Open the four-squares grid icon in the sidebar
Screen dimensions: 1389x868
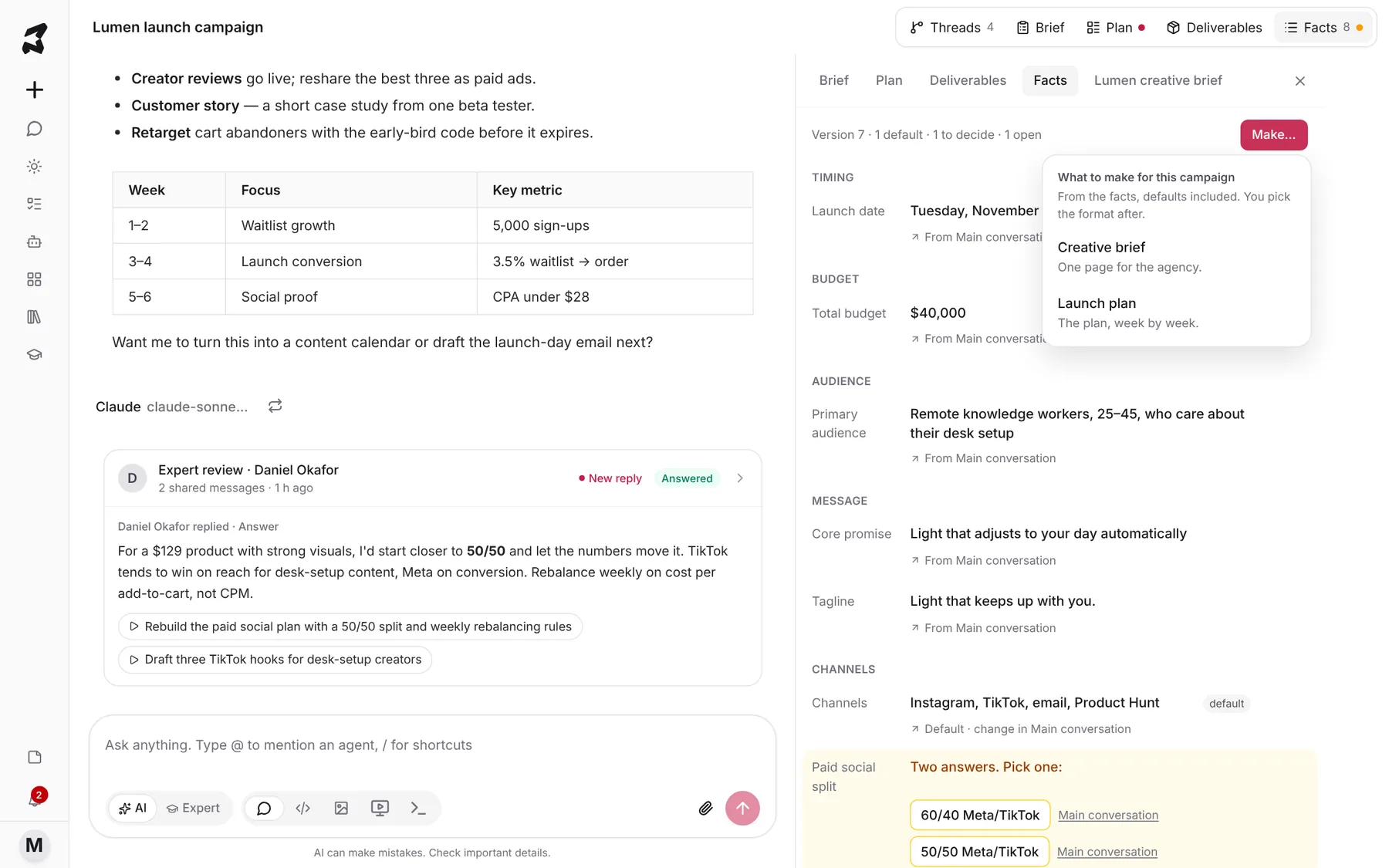pos(34,279)
